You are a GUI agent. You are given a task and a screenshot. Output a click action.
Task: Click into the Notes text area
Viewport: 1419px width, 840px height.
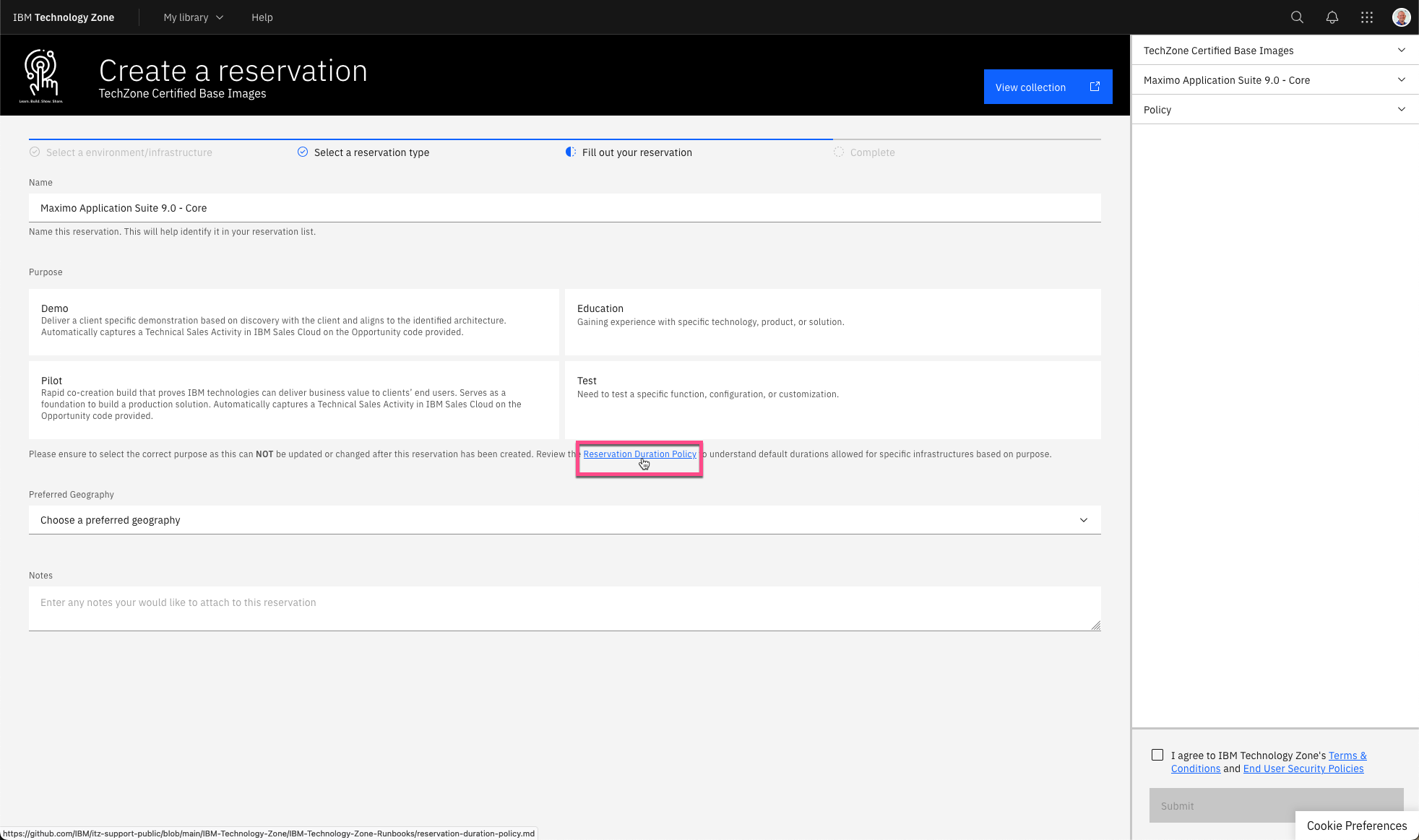click(565, 609)
